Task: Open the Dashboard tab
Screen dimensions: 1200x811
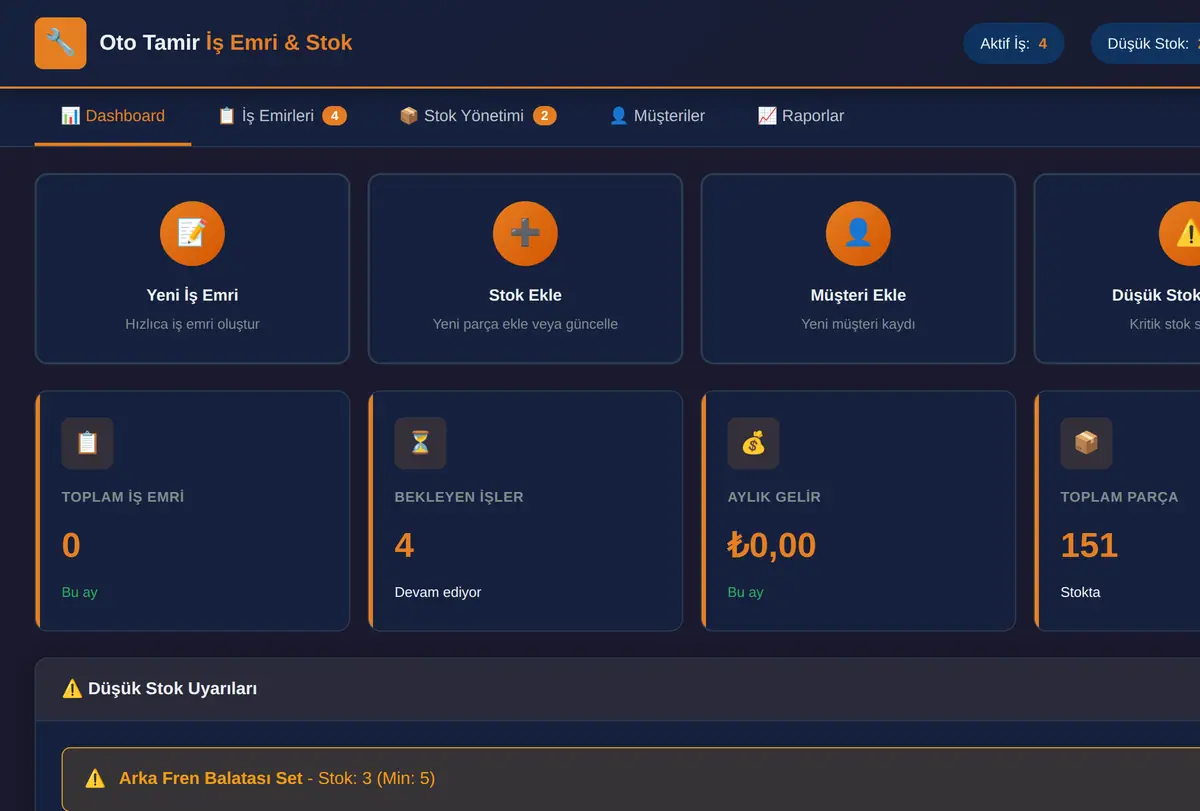Action: (113, 116)
